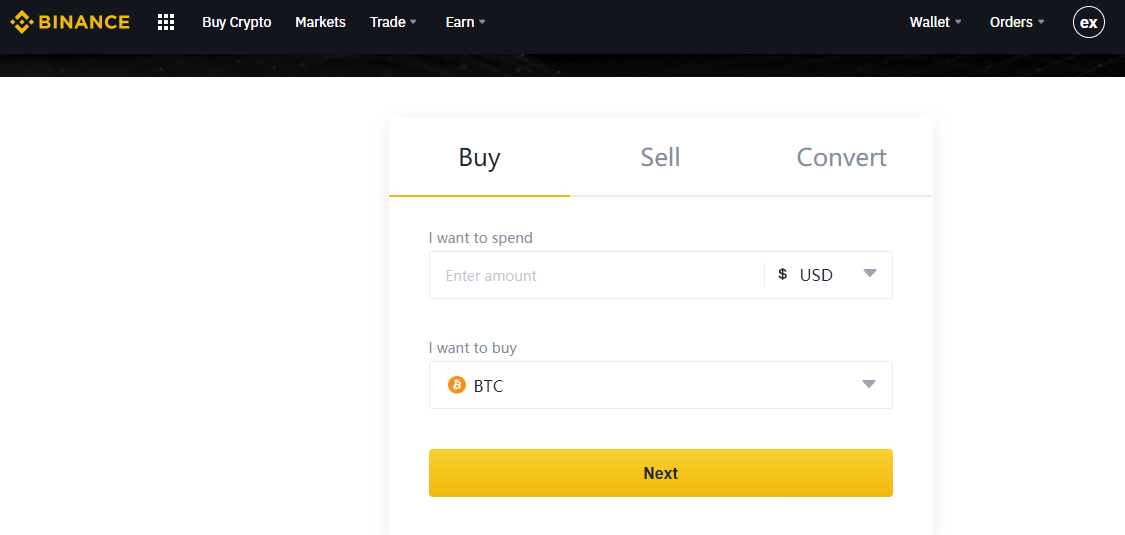Image resolution: width=1125 pixels, height=535 pixels.
Task: Click the small arrow beside Trade
Action: click(413, 22)
